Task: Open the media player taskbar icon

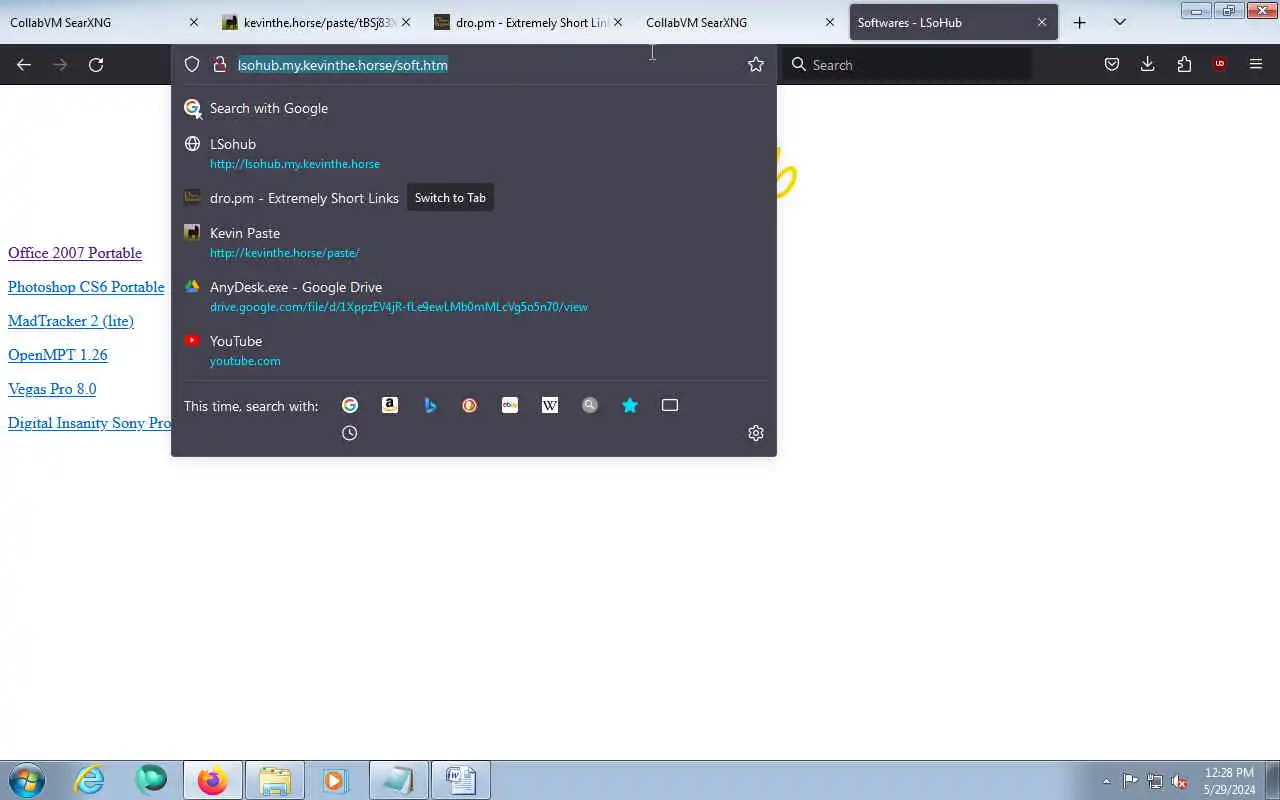Action: tap(335, 780)
